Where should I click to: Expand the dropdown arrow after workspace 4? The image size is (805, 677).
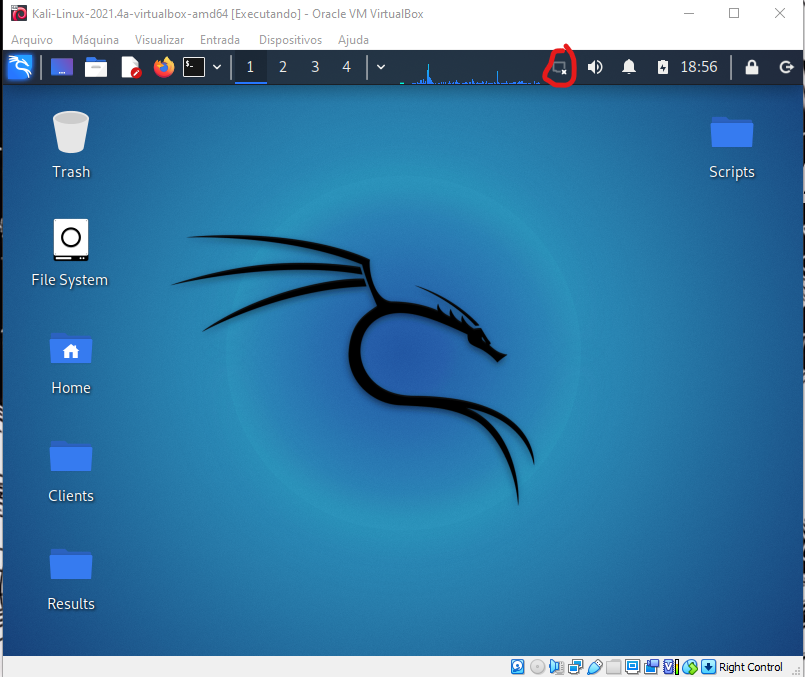coord(381,67)
